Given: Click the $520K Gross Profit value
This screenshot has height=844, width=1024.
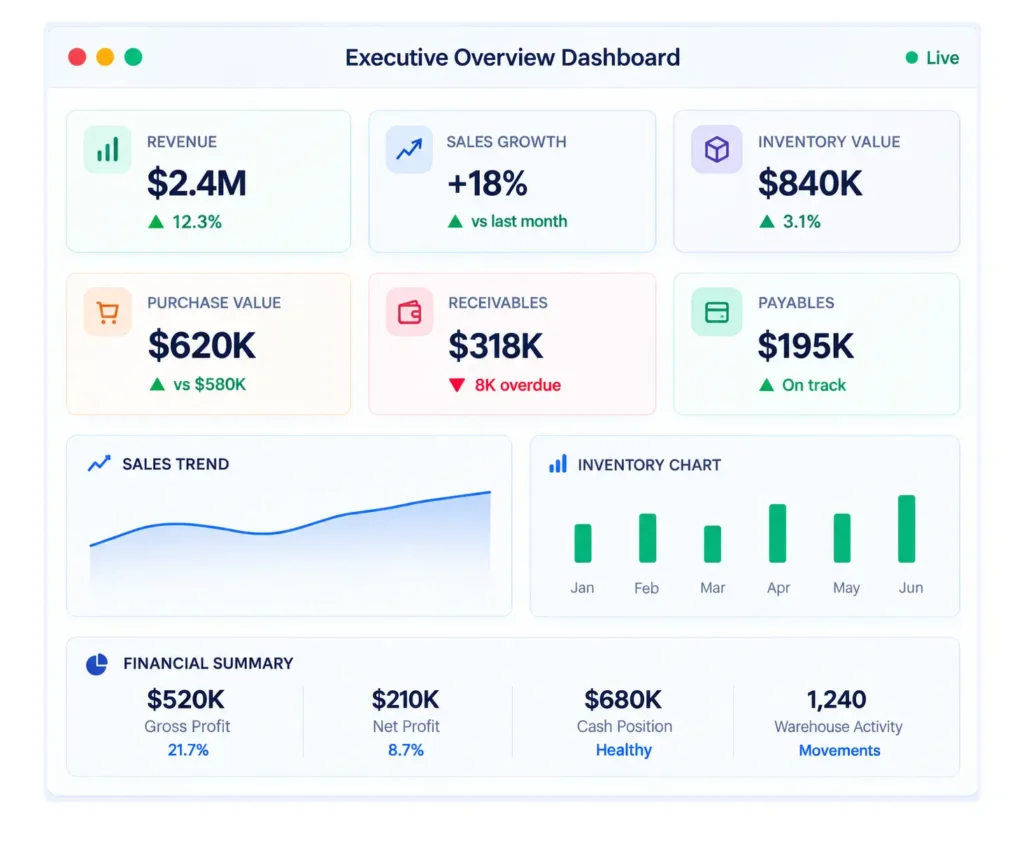Looking at the screenshot, I should (185, 700).
